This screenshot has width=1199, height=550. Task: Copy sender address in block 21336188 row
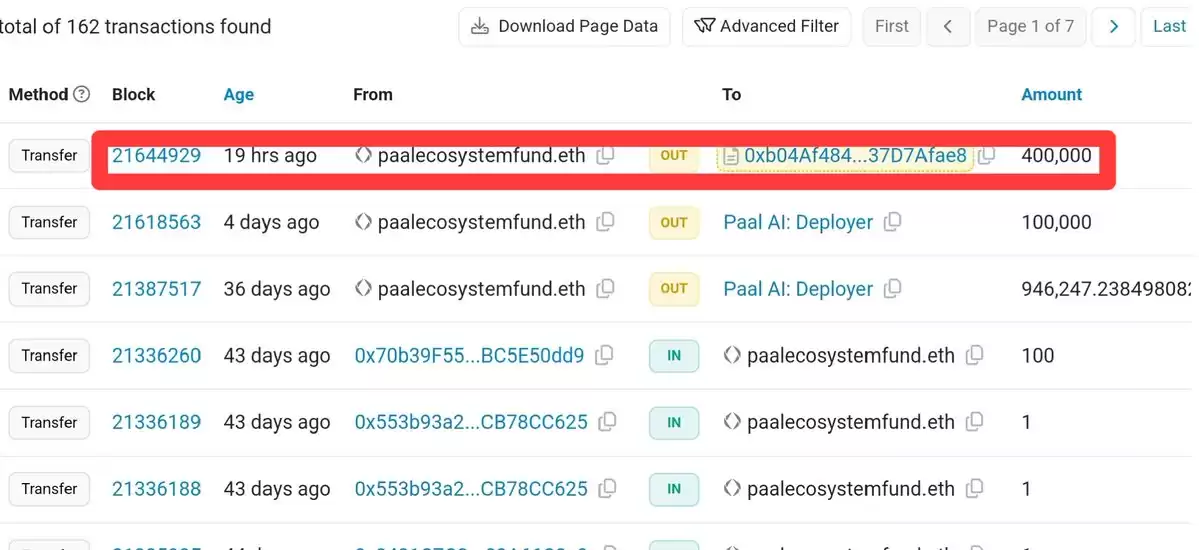[607, 489]
